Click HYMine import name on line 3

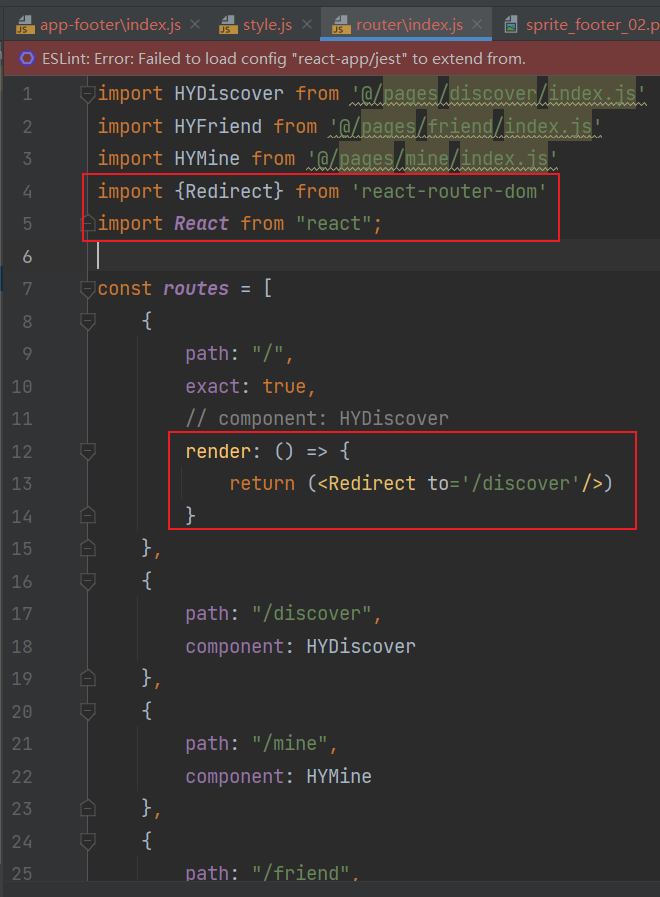[207, 158]
